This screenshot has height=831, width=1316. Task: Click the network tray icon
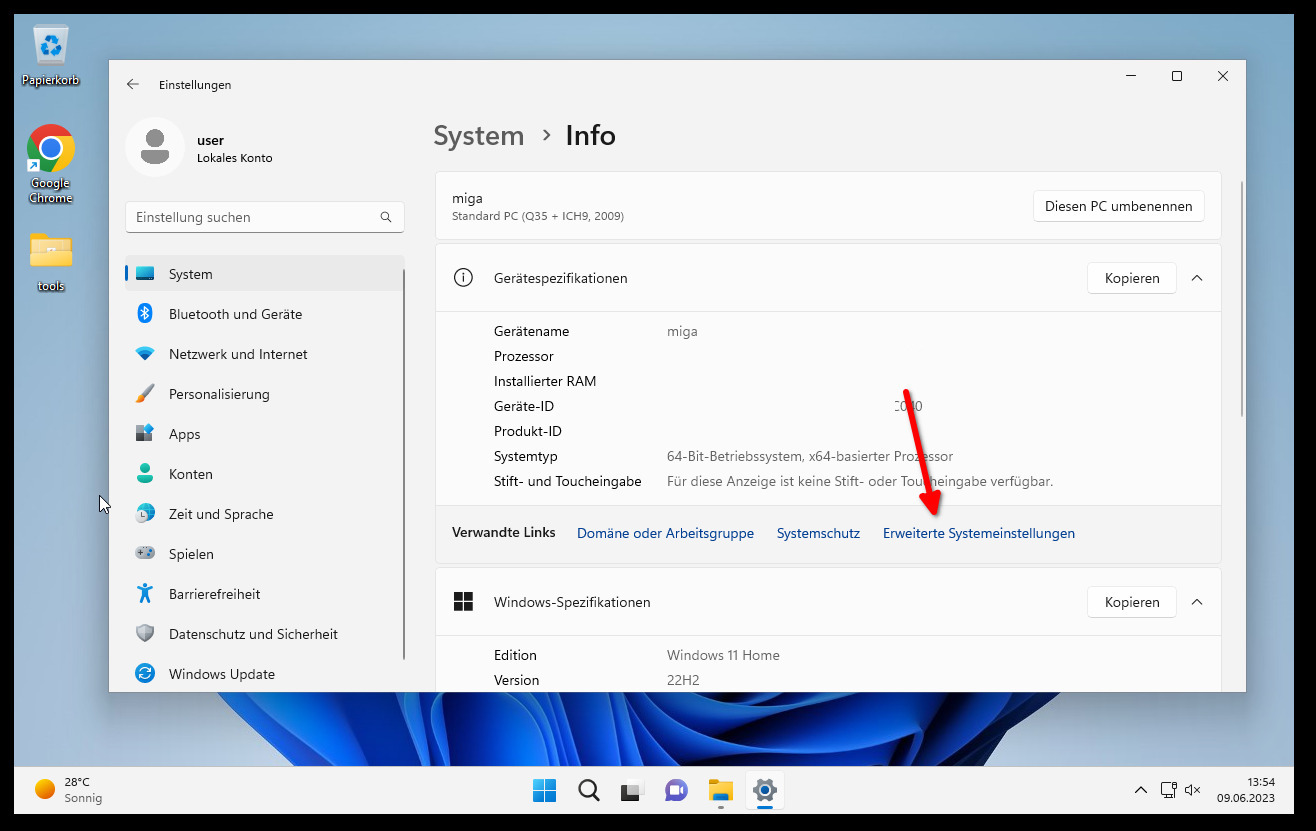pos(1168,790)
